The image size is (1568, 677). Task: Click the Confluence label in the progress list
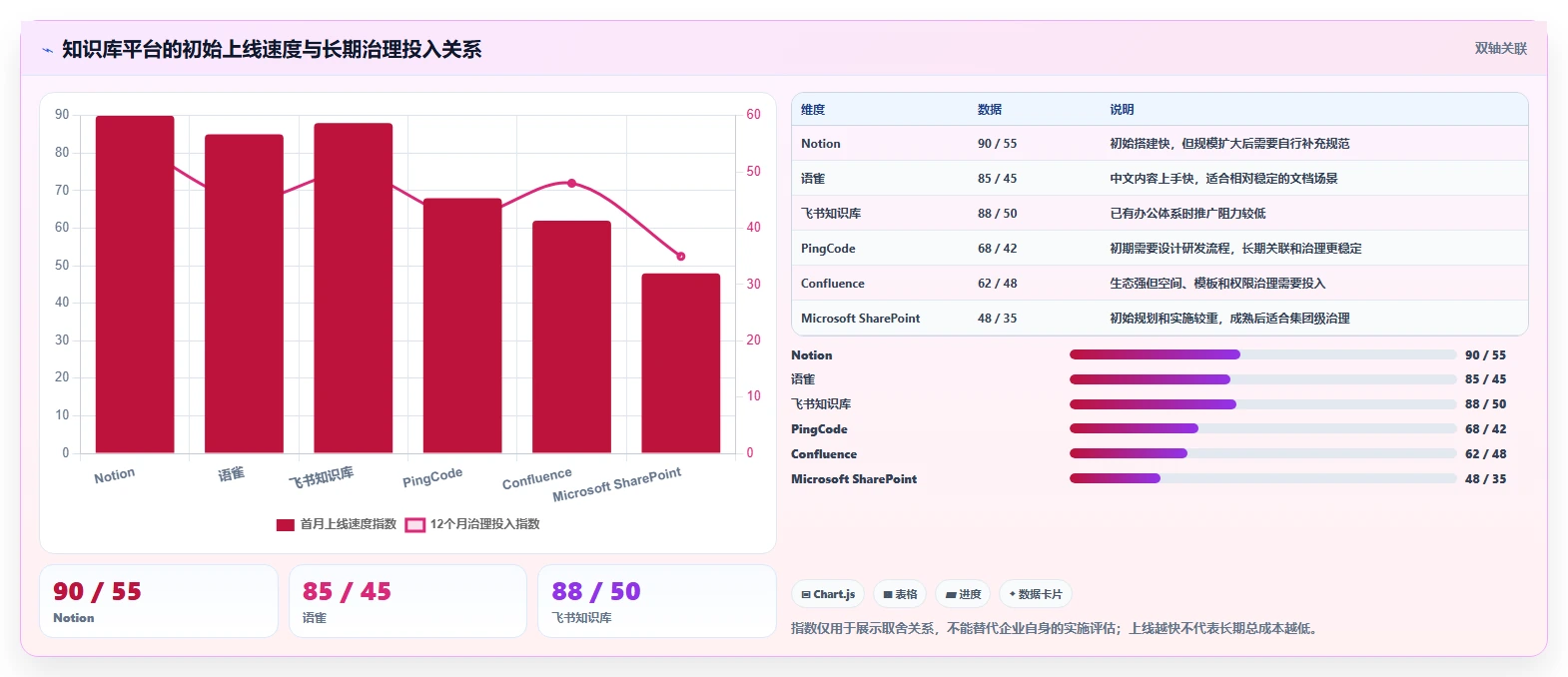(824, 454)
